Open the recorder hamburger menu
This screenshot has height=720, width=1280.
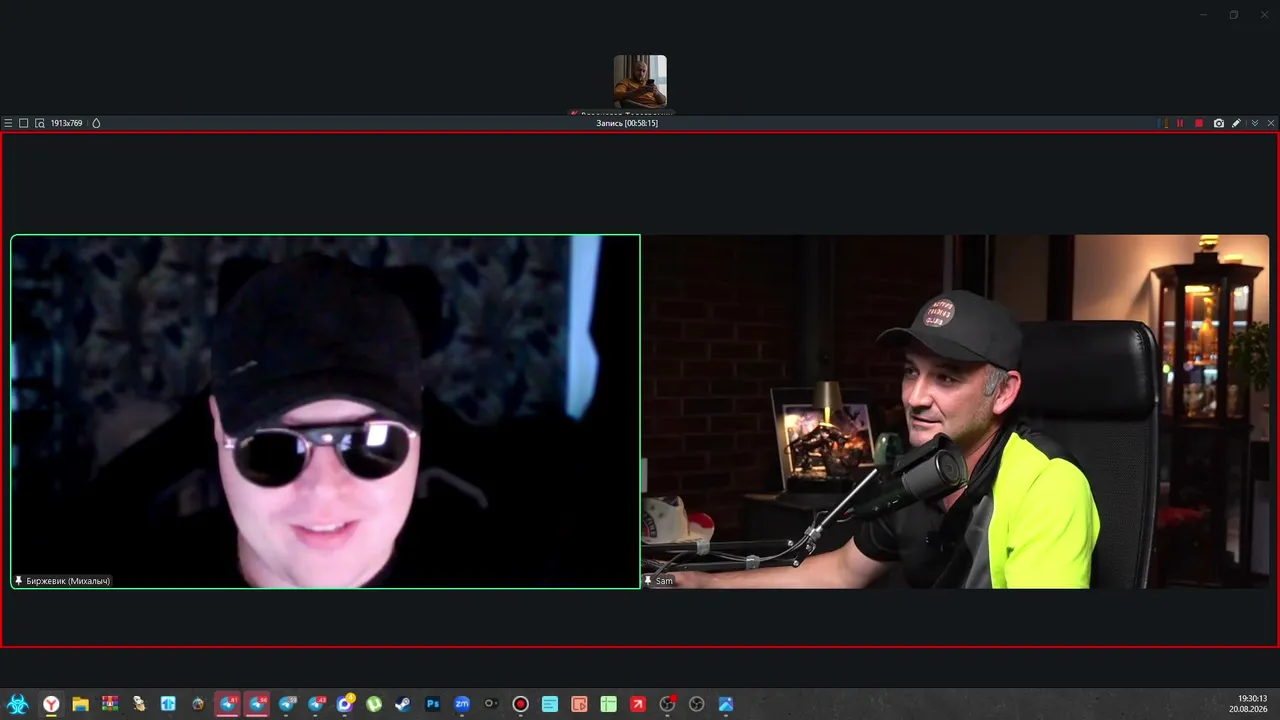(x=8, y=123)
